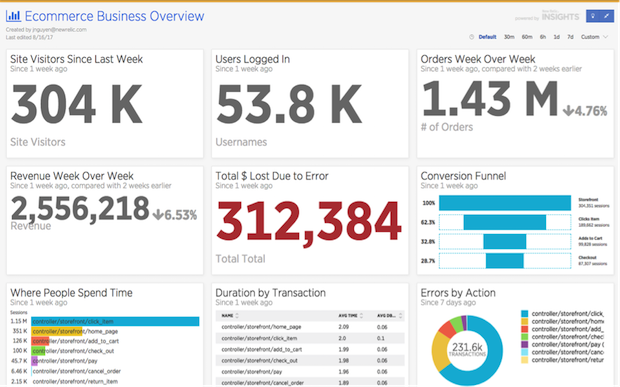Open the Ecommerce Business Overview title
The image size is (620, 387).
114,16
